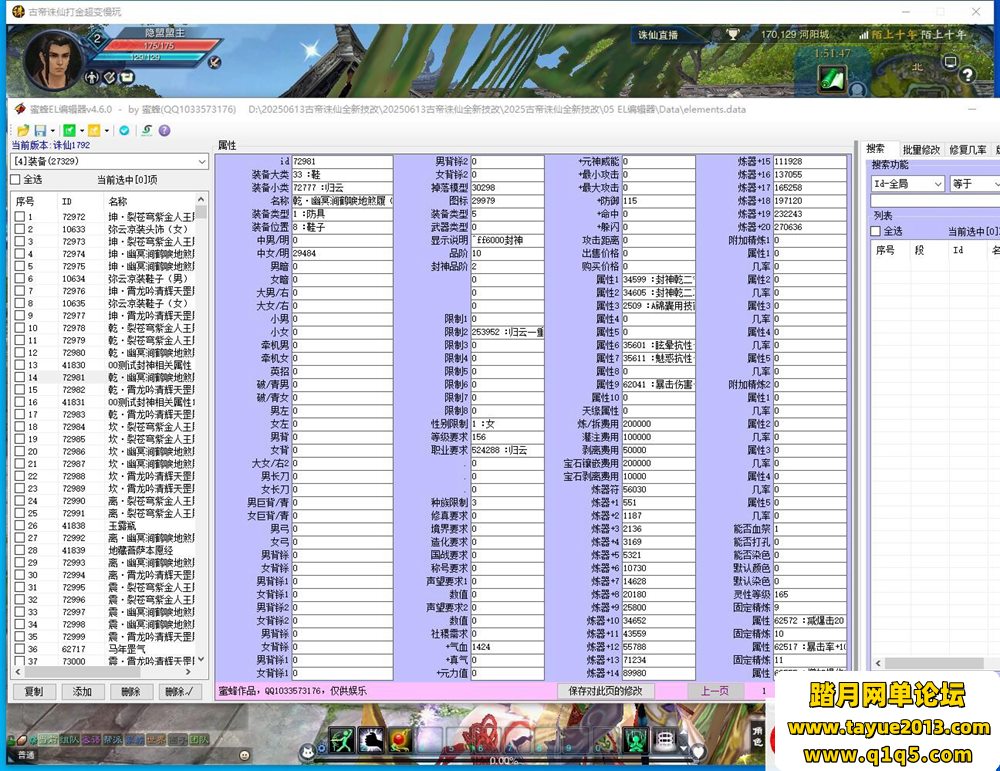
Task: Click the blue checkmark circle icon
Action: click(x=124, y=130)
